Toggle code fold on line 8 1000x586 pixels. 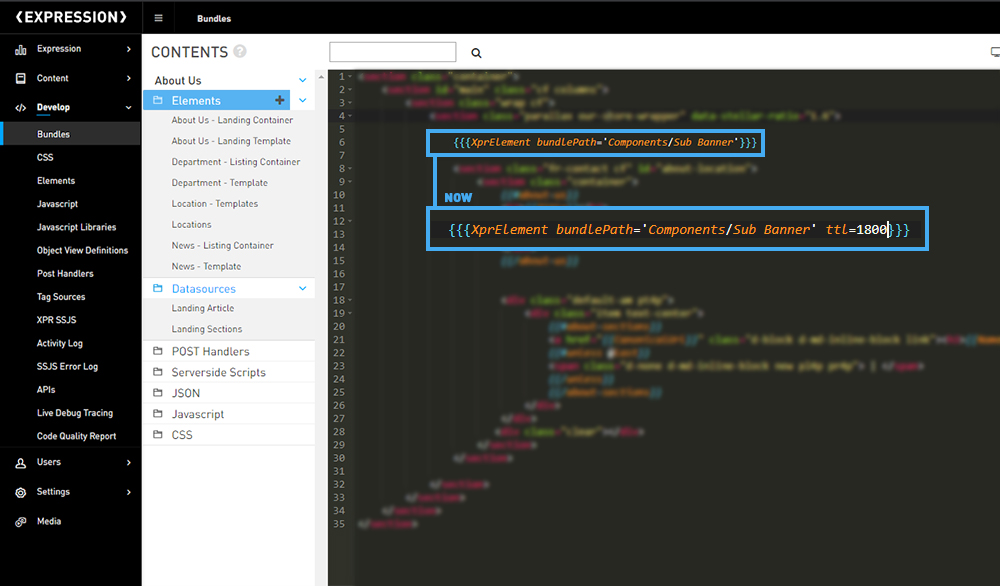(x=350, y=168)
